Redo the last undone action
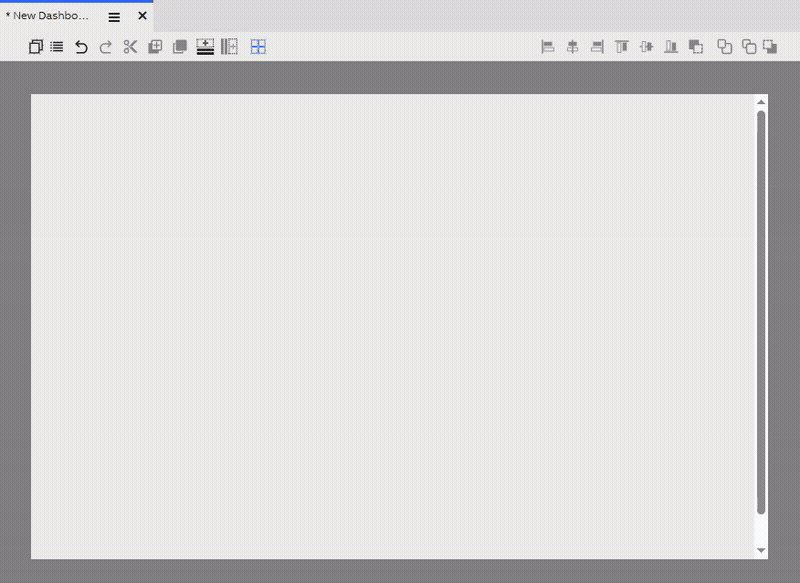Image resolution: width=800 pixels, height=583 pixels. point(105,46)
